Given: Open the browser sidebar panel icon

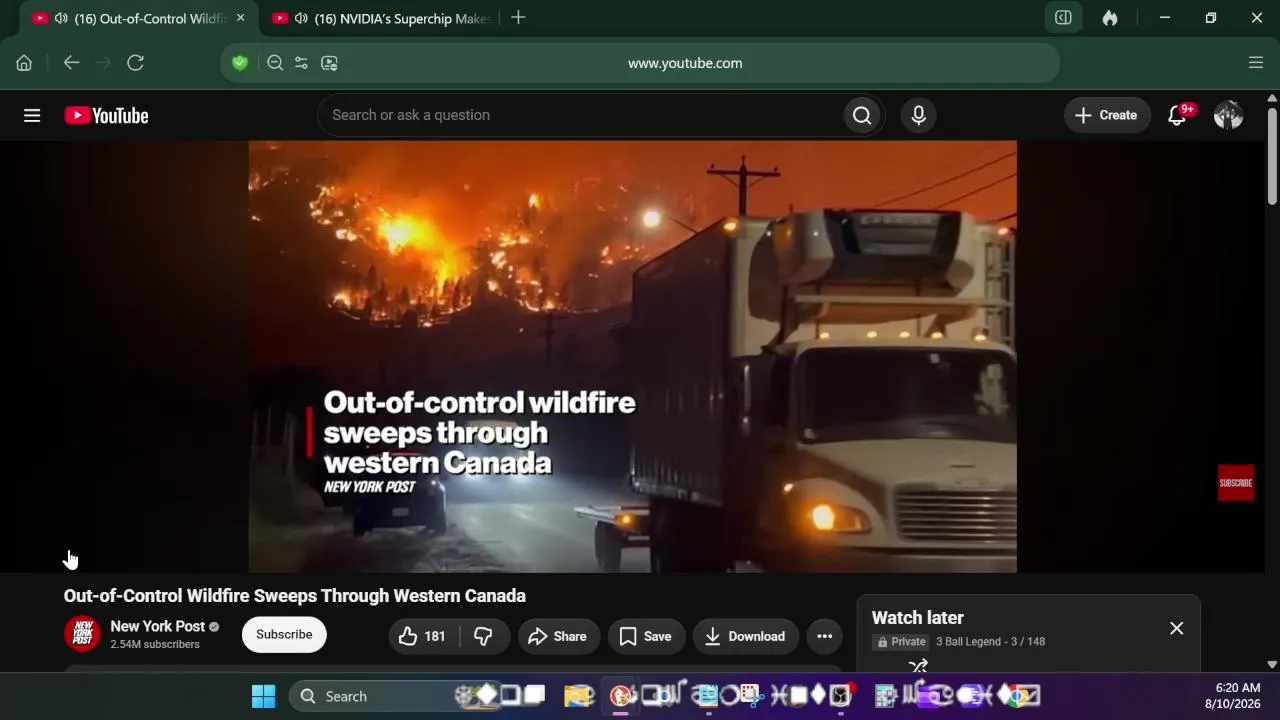Looking at the screenshot, I should point(1064,18).
